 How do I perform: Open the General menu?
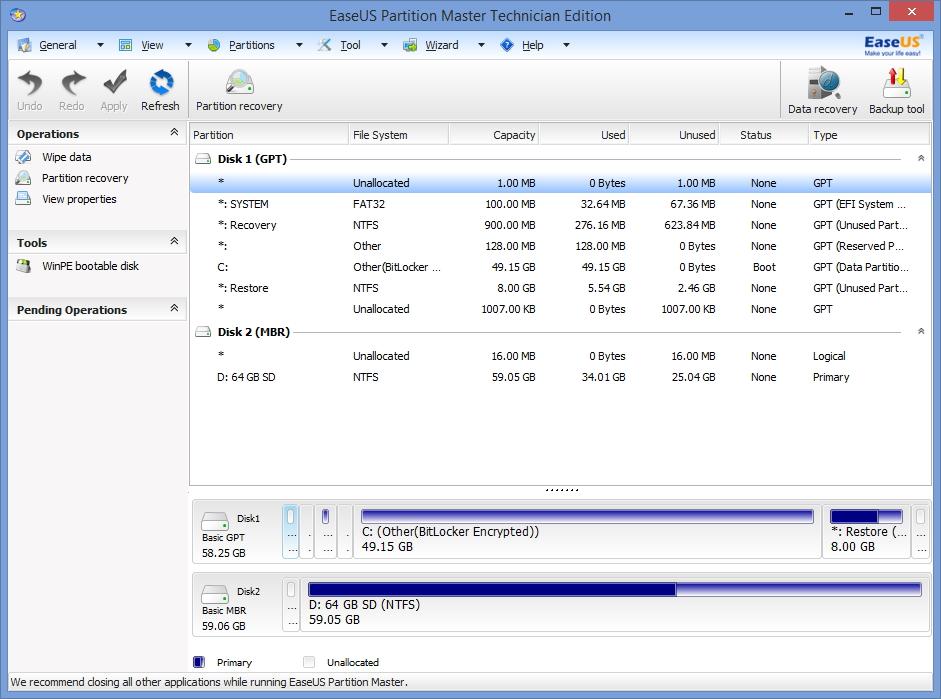(x=58, y=45)
